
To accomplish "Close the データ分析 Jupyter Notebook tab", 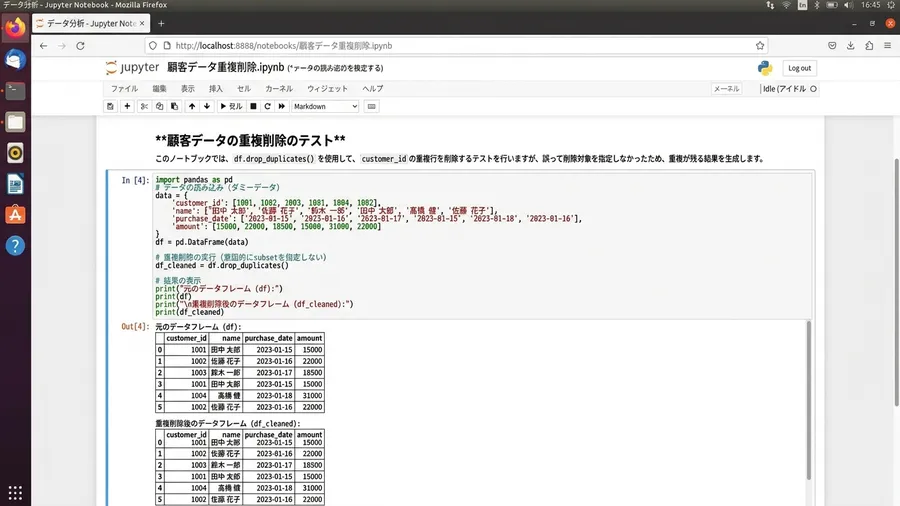I will pos(142,24).
